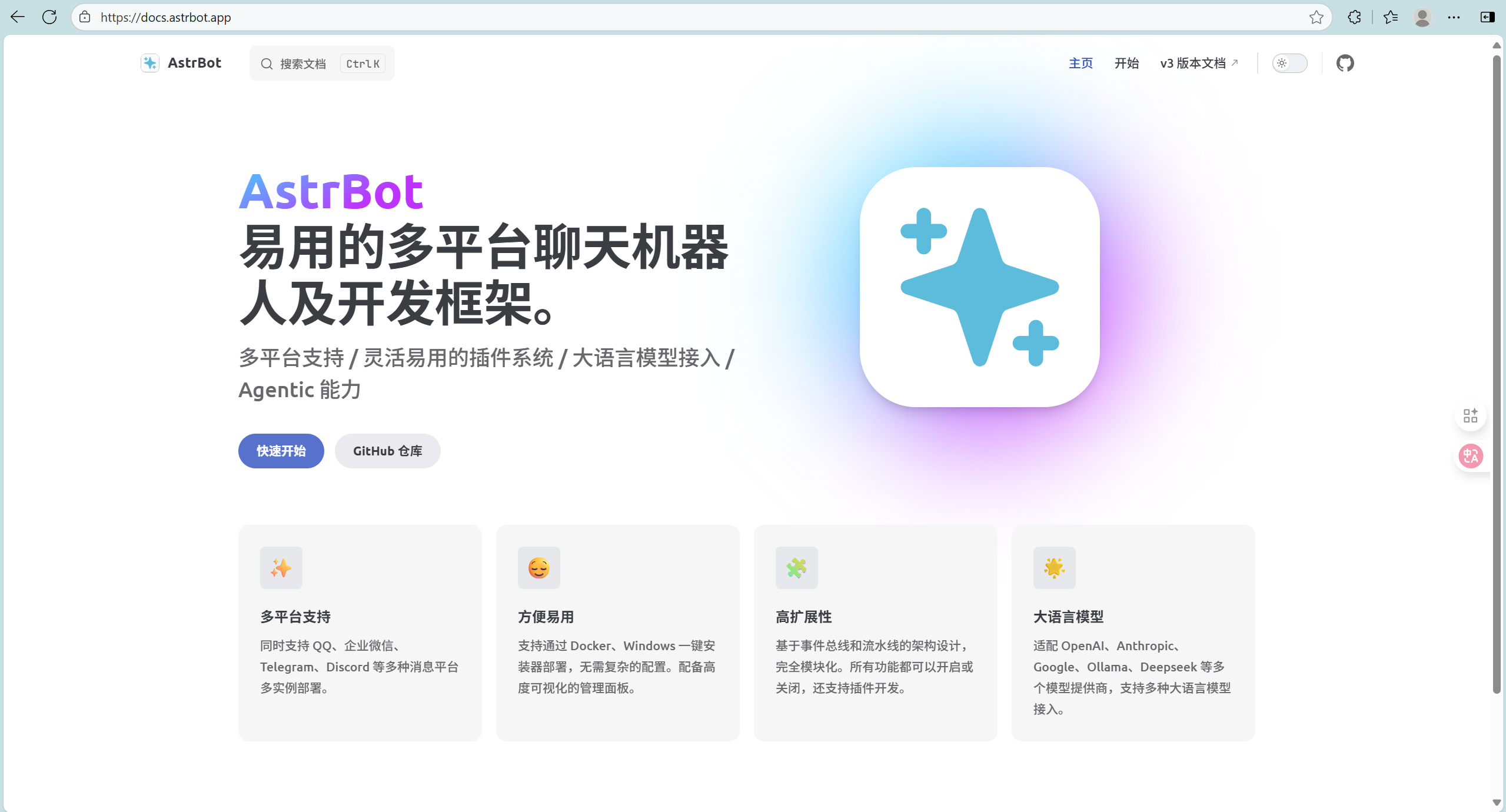Click the page vertical scrollbar

[x=1496, y=377]
